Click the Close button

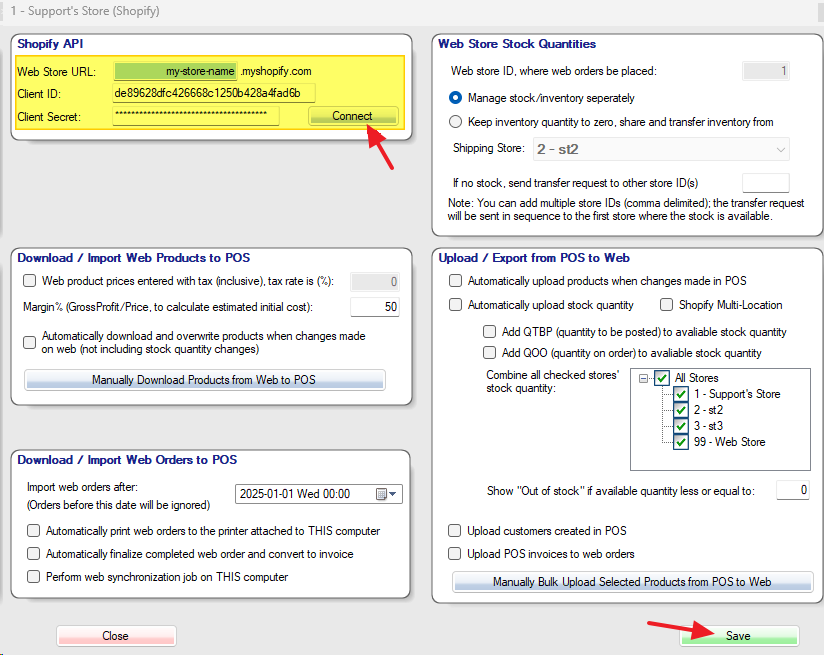(116, 636)
